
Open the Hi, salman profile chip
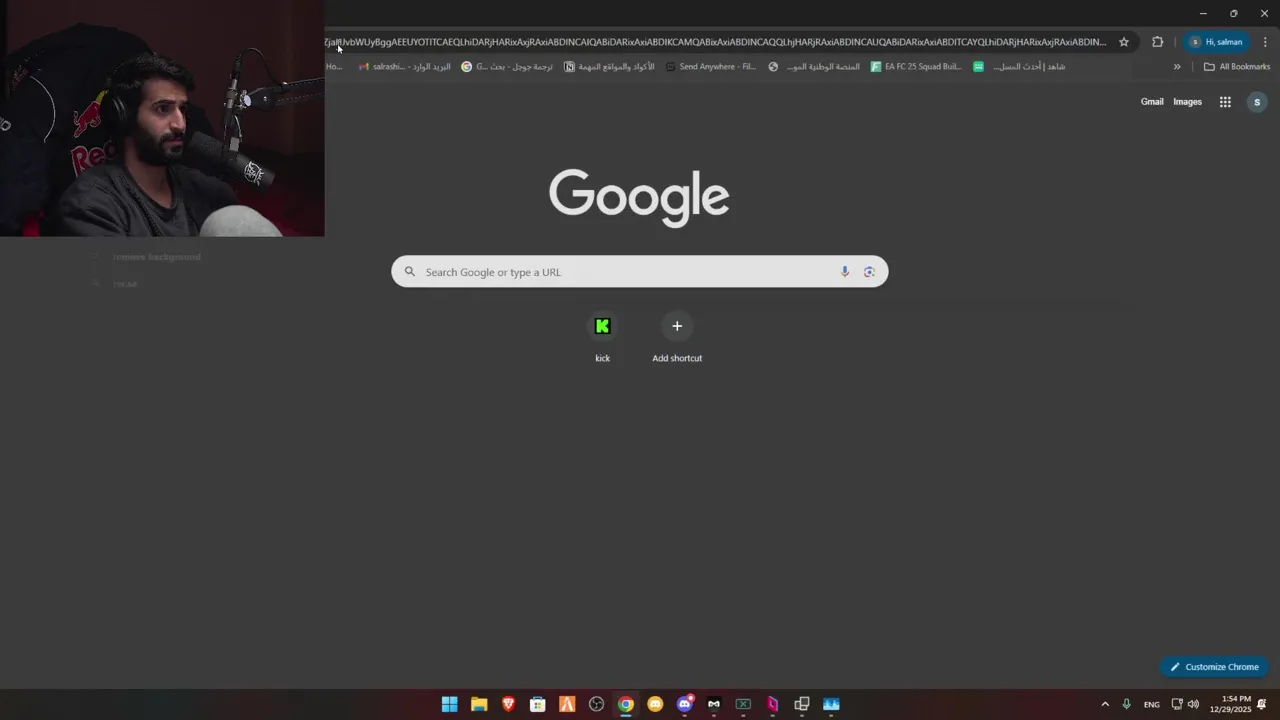tap(1216, 42)
